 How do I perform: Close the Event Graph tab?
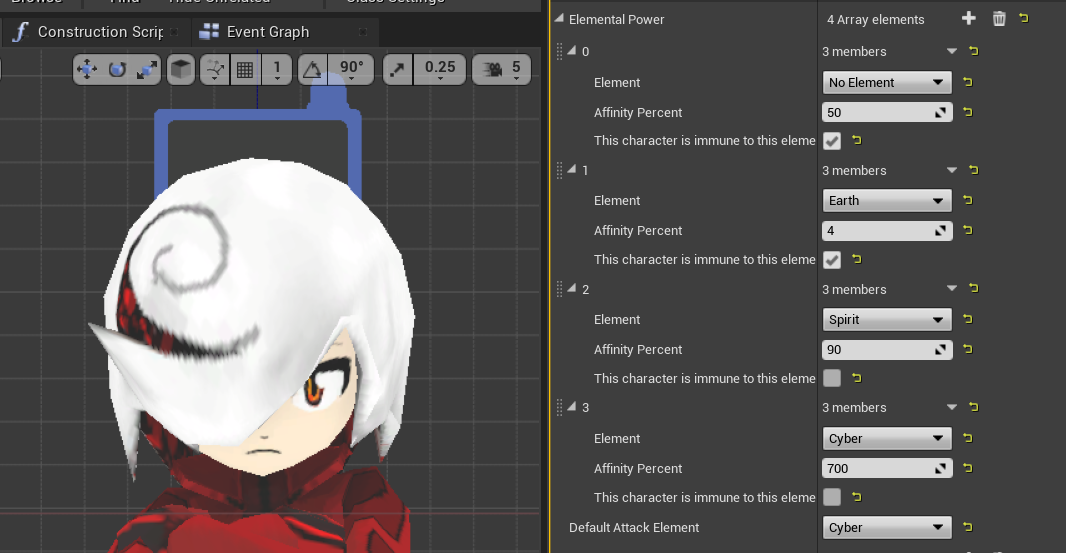coord(363,32)
